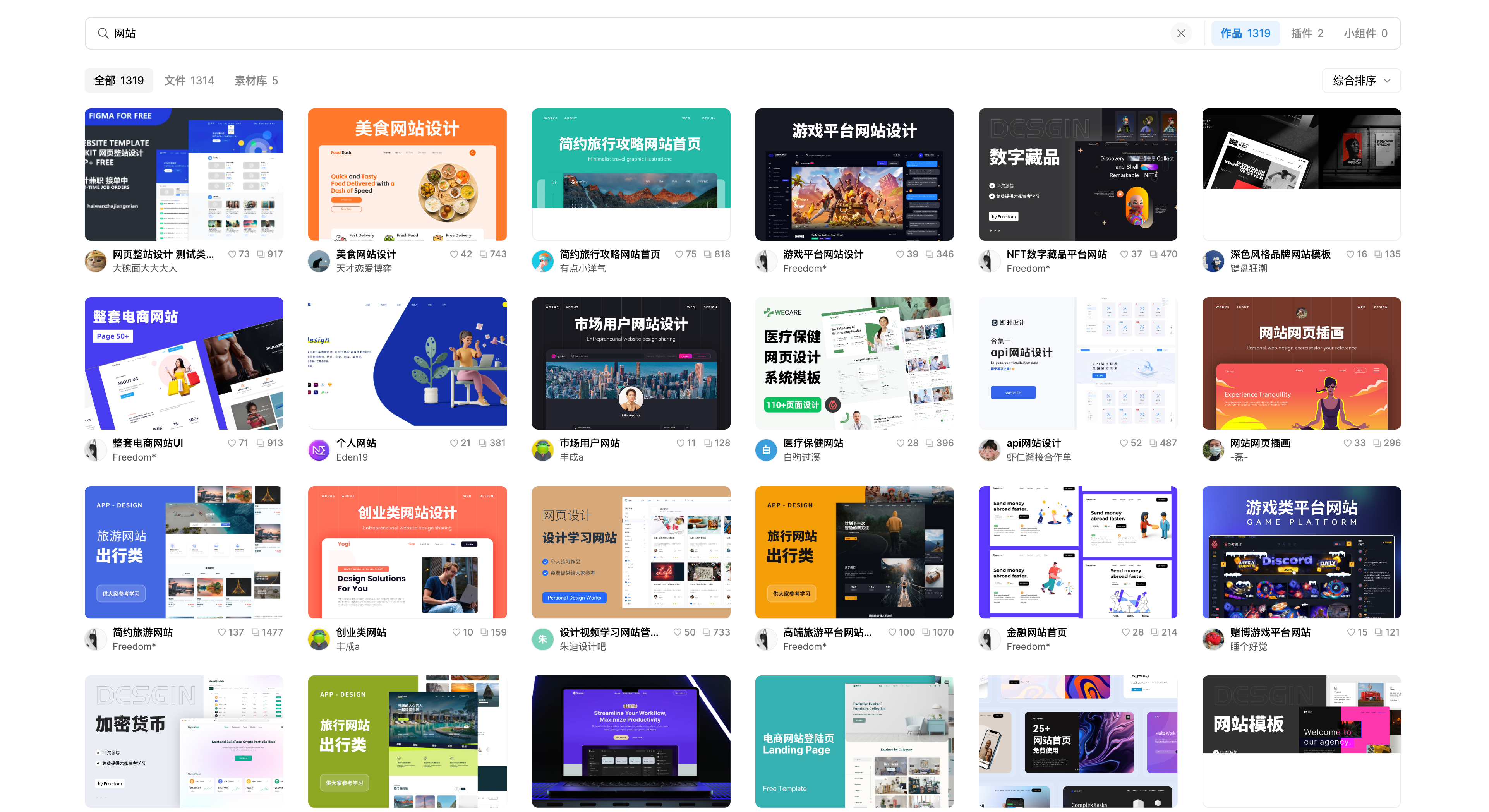Click heart icon on 简约旅游网站 card
Screen dimensions: 1489x812
(221, 632)
